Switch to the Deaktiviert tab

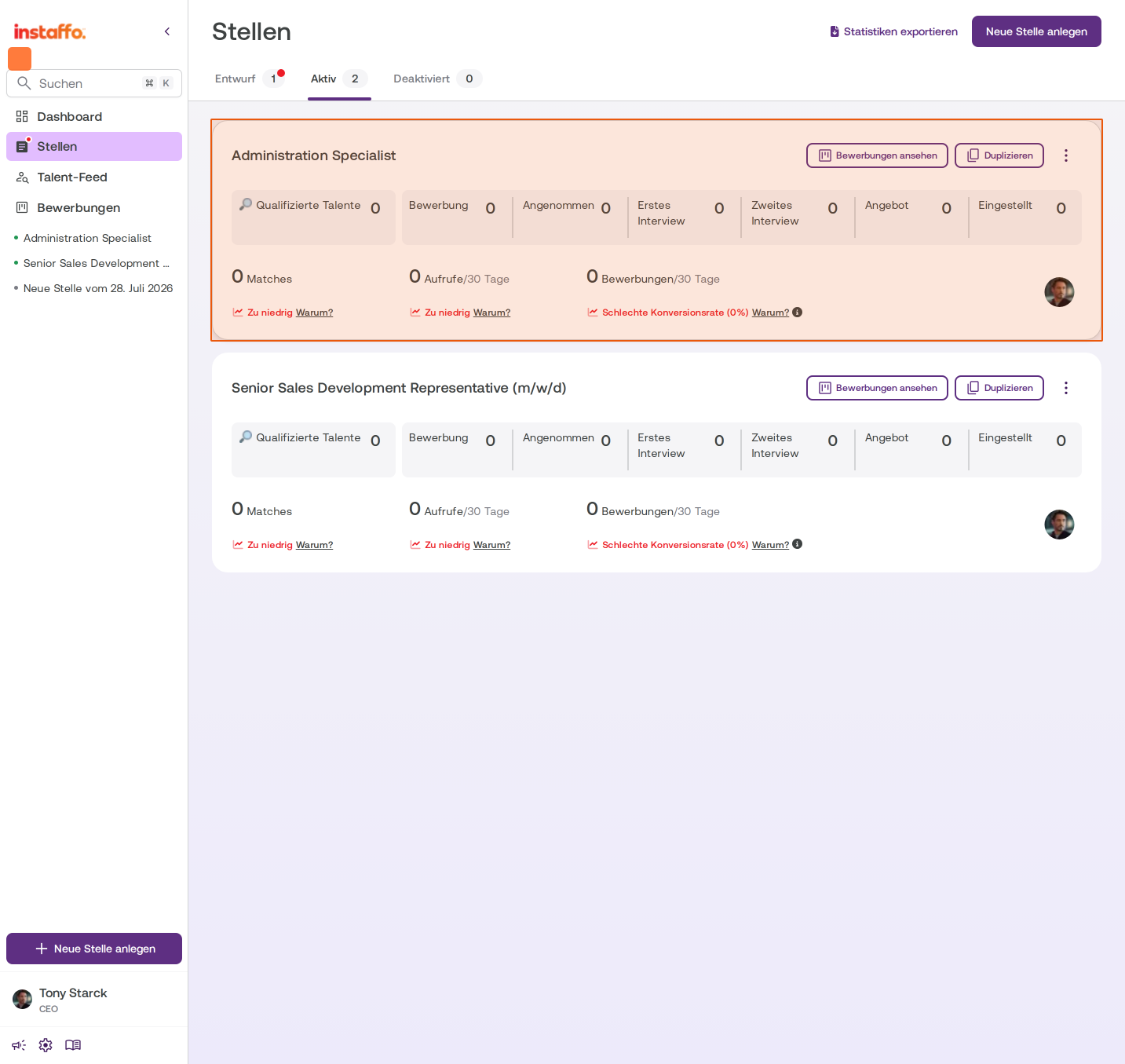coord(436,79)
